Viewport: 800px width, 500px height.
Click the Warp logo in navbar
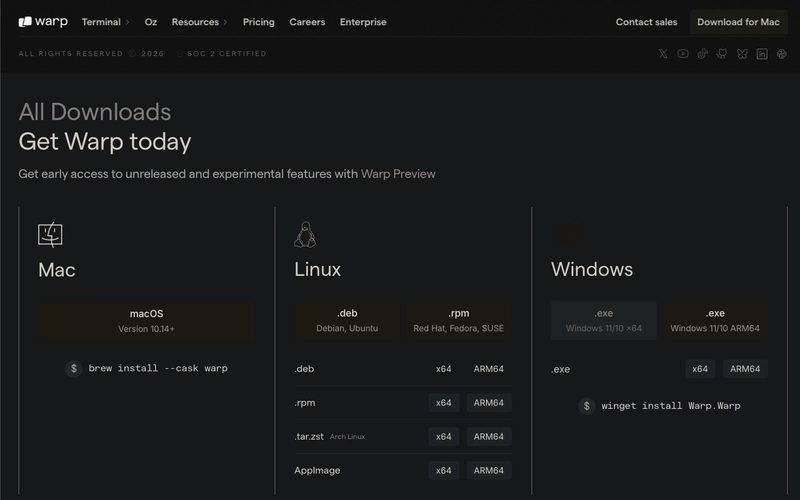[43, 22]
